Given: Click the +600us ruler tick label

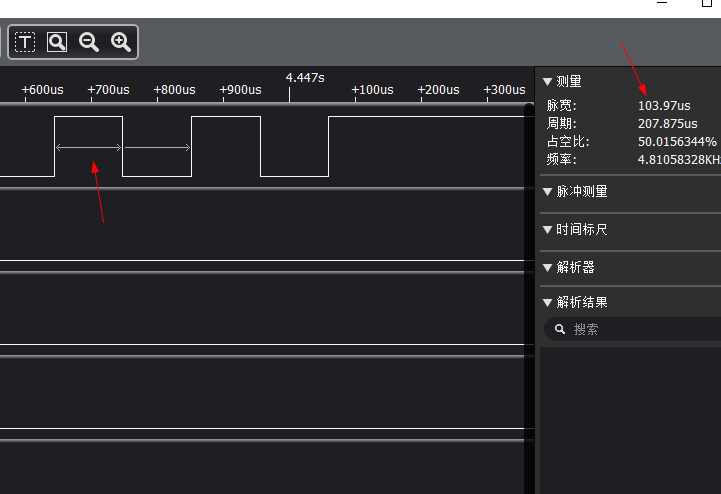Looking at the screenshot, I should [42, 90].
